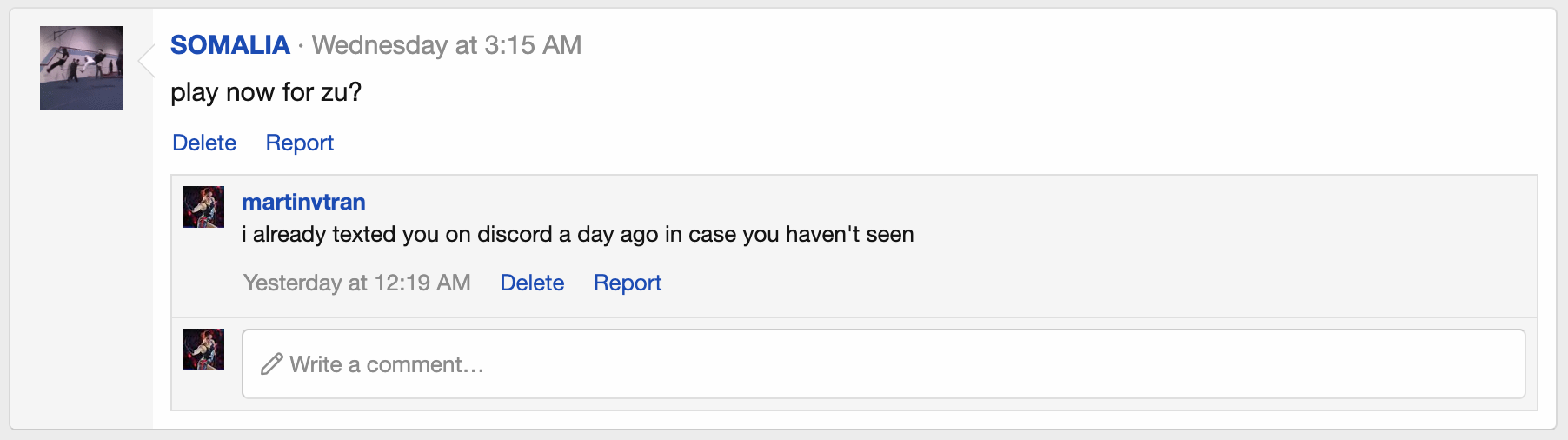
Task: Report SOMALIA's profile post
Action: pyautogui.click(x=299, y=143)
